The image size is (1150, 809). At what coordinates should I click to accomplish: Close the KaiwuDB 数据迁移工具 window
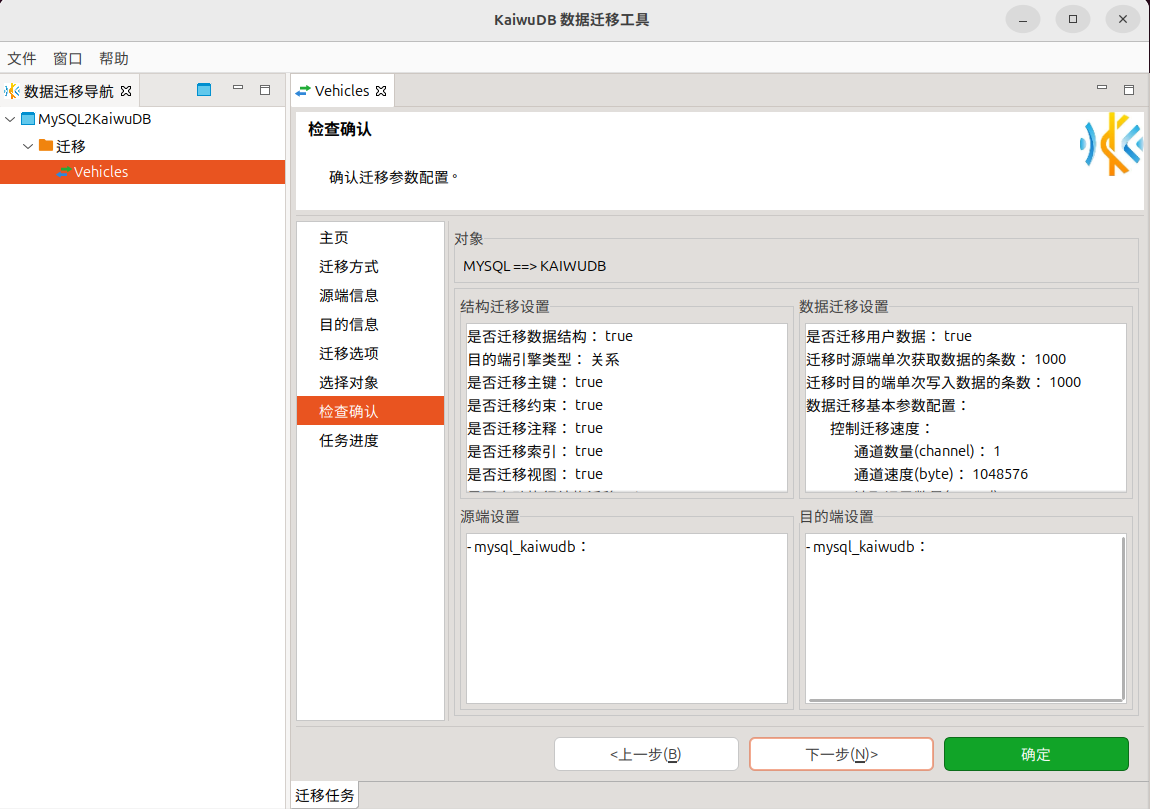[1122, 20]
